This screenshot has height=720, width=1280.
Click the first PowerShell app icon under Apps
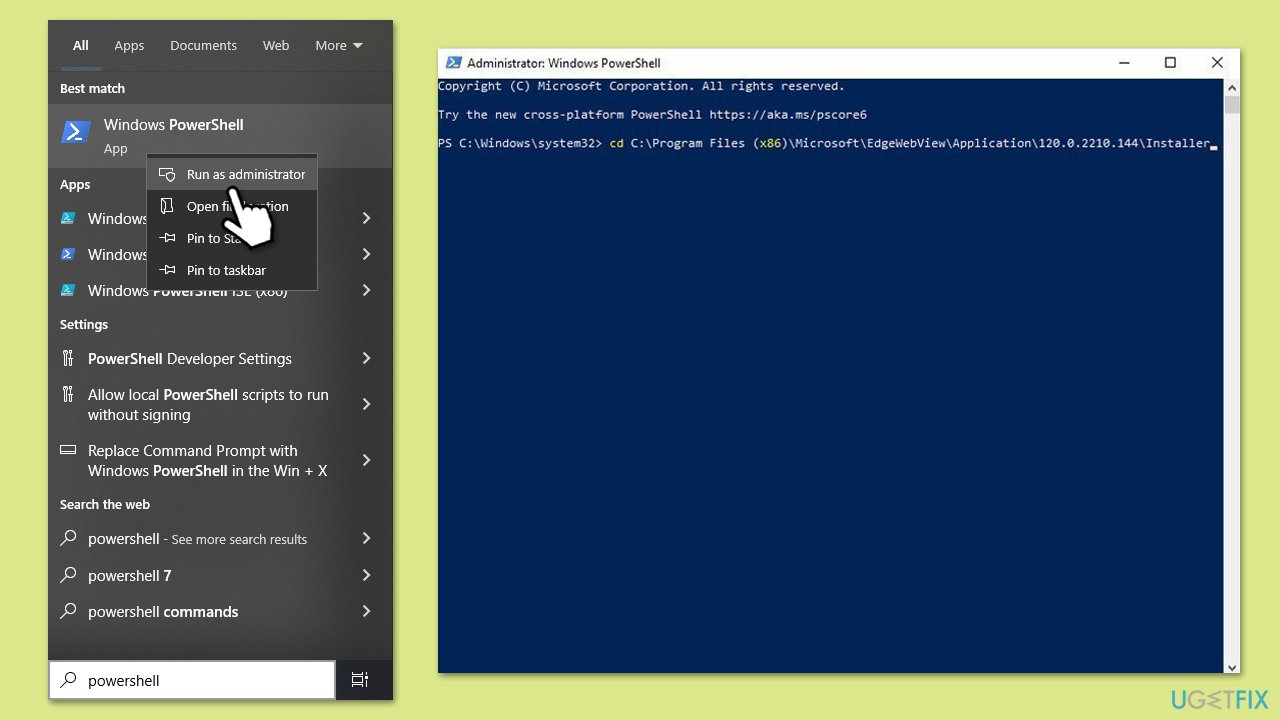point(68,218)
